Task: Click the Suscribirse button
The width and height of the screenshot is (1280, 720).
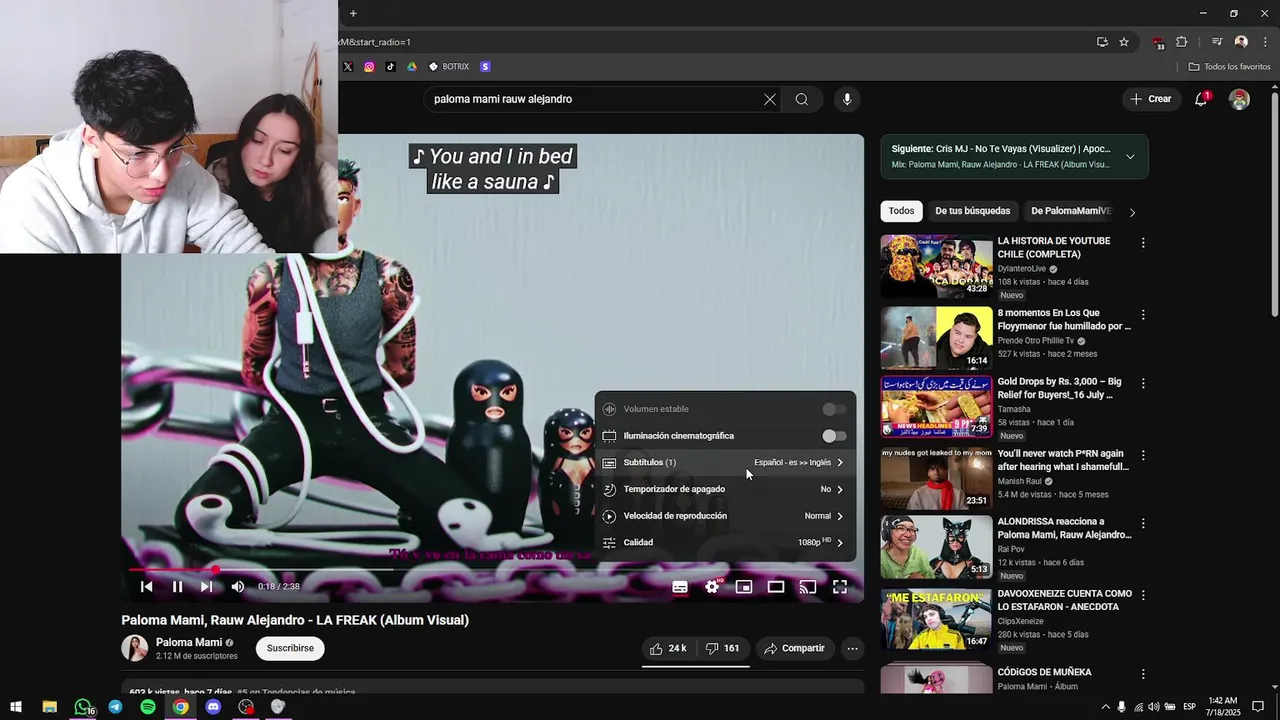Action: [x=290, y=648]
